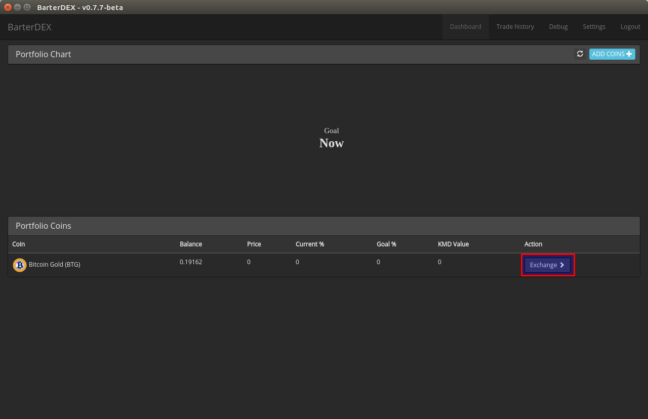The width and height of the screenshot is (648, 419).
Task: Click the Balance column header
Action: [191, 244]
